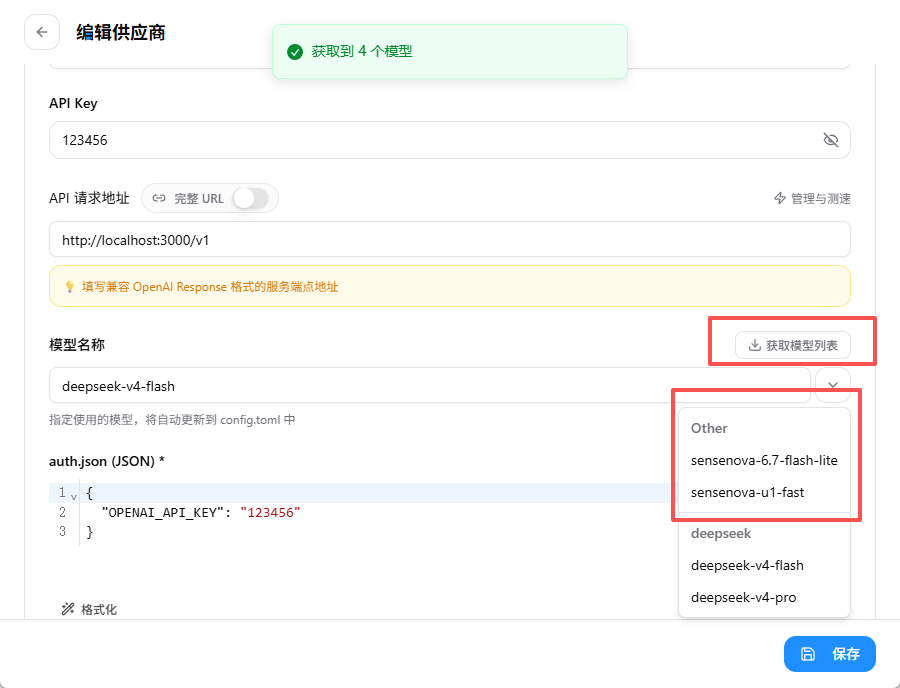Click the API Key input field

(x=449, y=140)
